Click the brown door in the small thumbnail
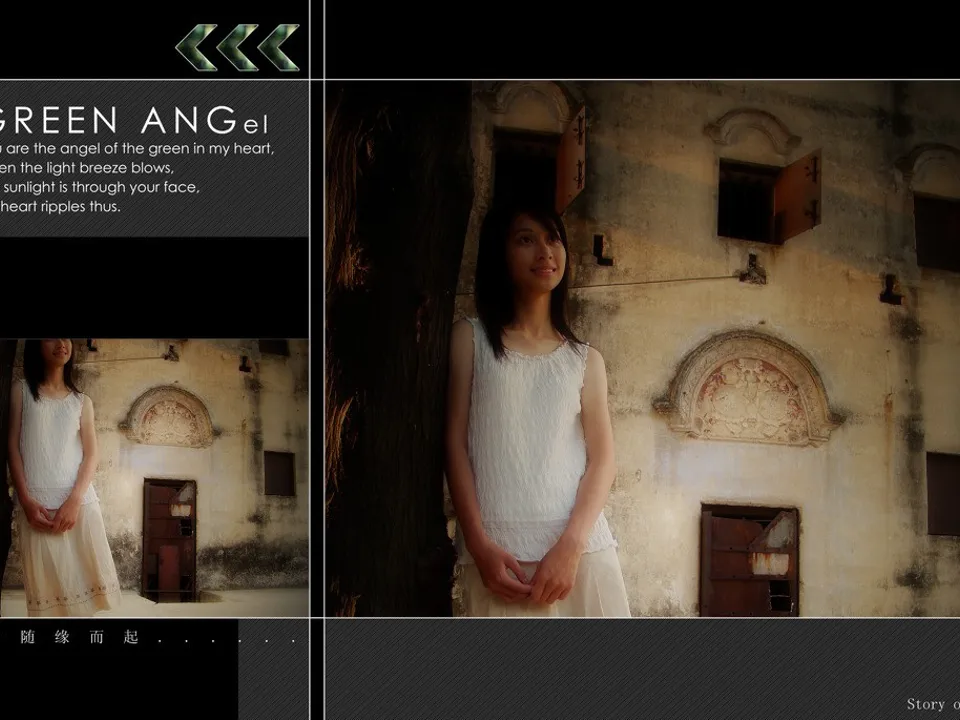960x720 pixels. click(169, 539)
